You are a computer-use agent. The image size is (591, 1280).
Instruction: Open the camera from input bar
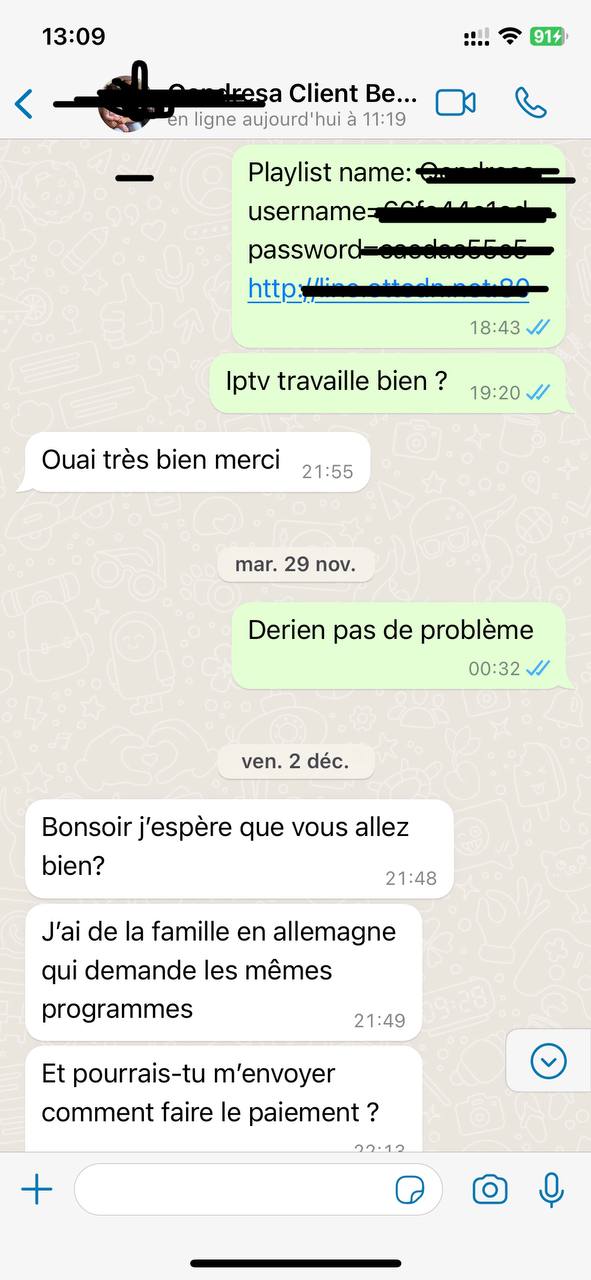[490, 1189]
